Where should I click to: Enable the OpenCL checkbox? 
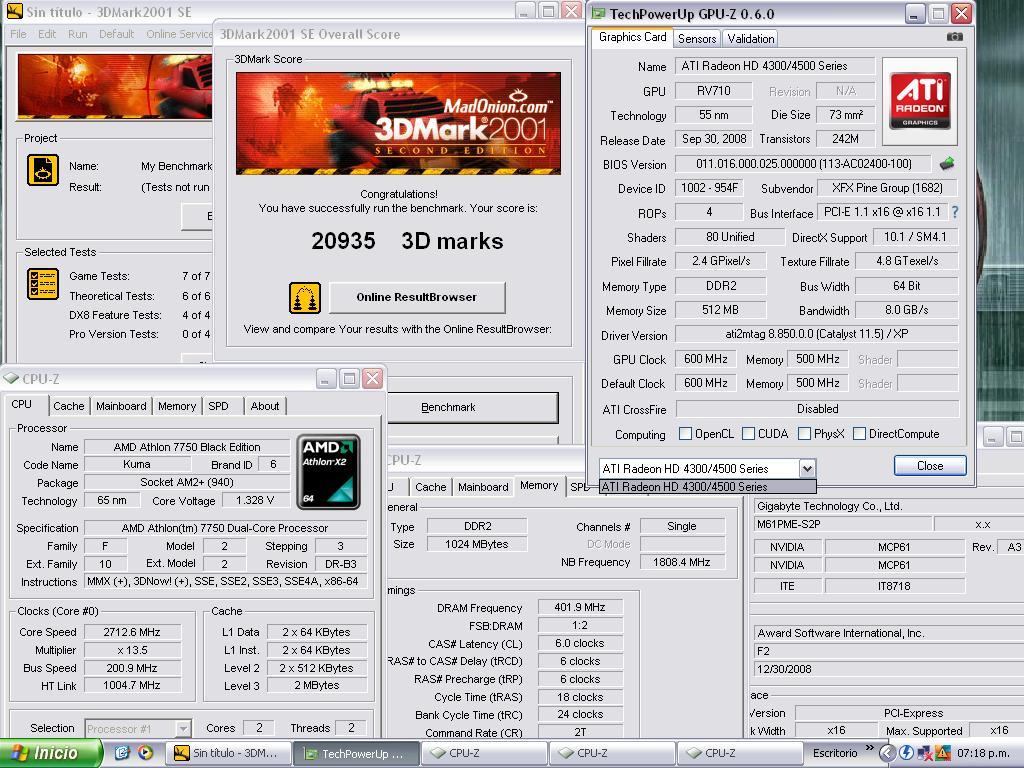[x=685, y=434]
